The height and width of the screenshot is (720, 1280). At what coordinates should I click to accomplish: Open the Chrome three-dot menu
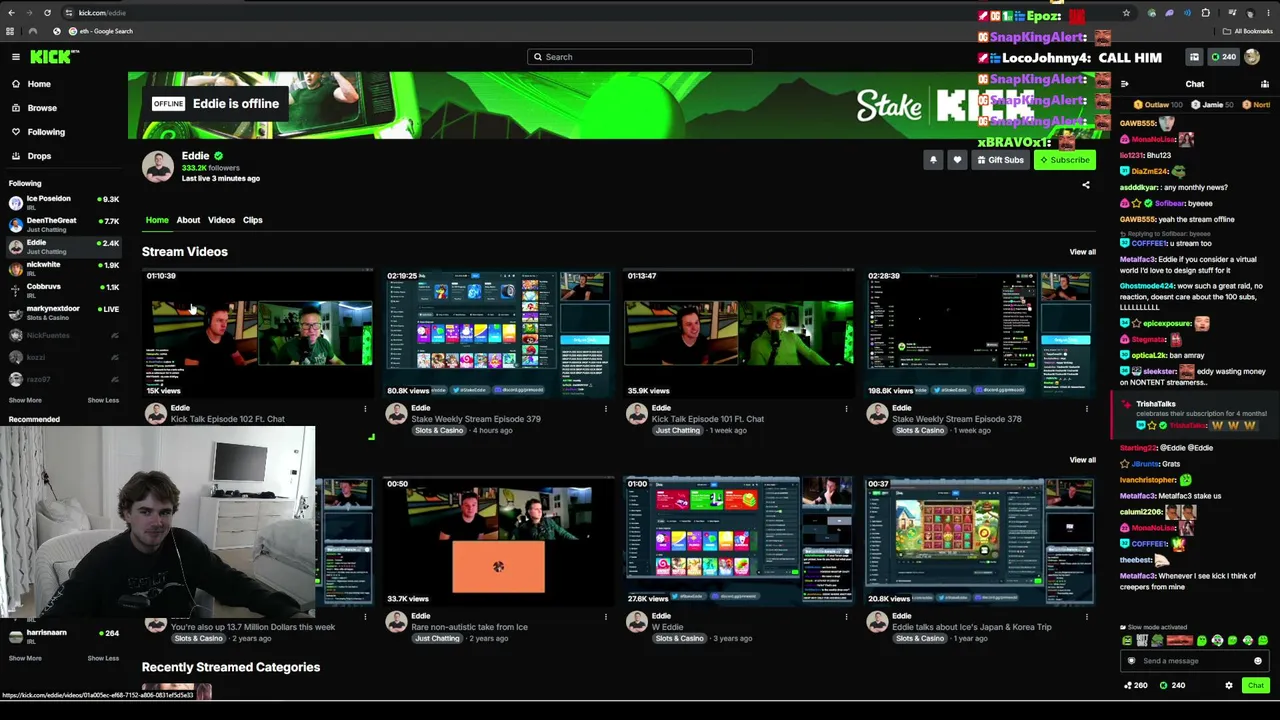1268,13
